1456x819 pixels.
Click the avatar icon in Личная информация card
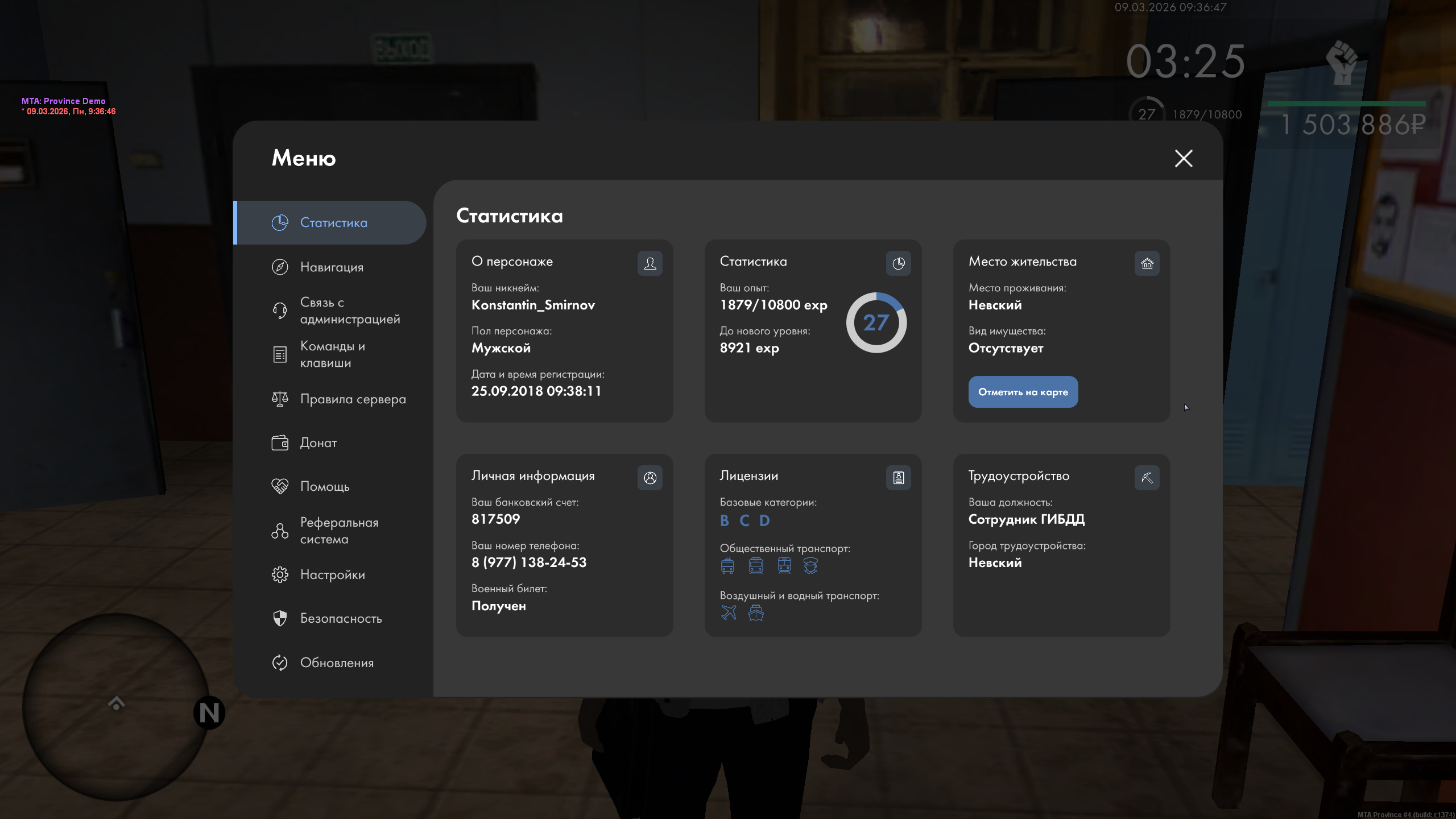[650, 478]
